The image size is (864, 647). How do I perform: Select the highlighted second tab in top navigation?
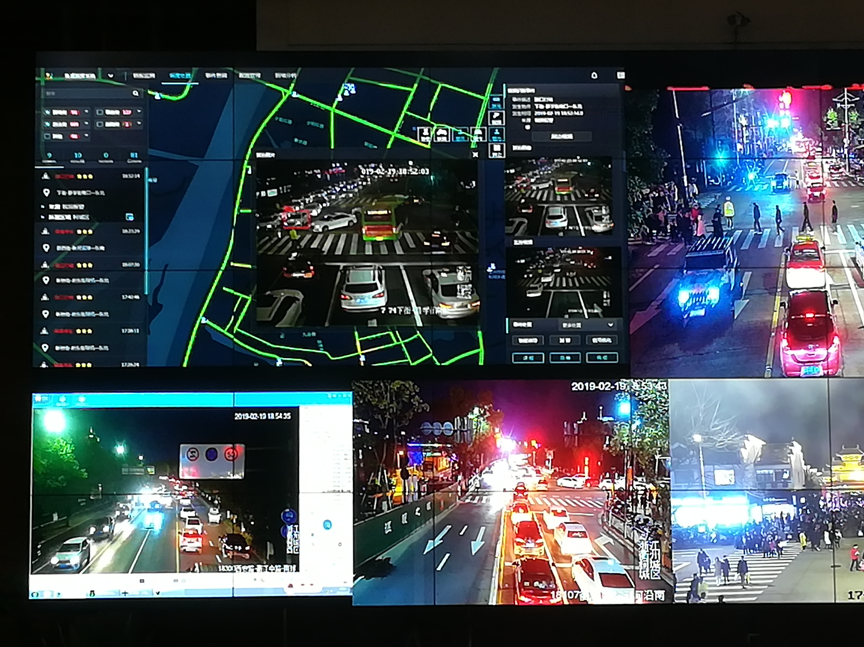180,75
